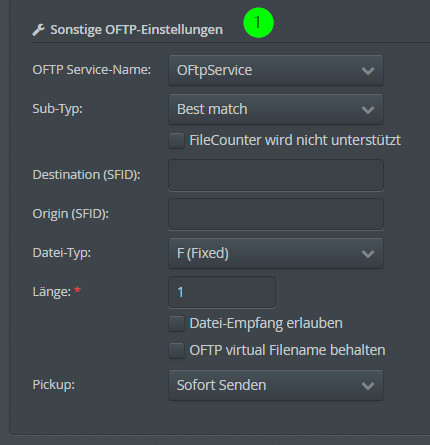Click the Sonstige OFTP-Einstellungen section heading
The image size is (430, 445).
pos(137,30)
